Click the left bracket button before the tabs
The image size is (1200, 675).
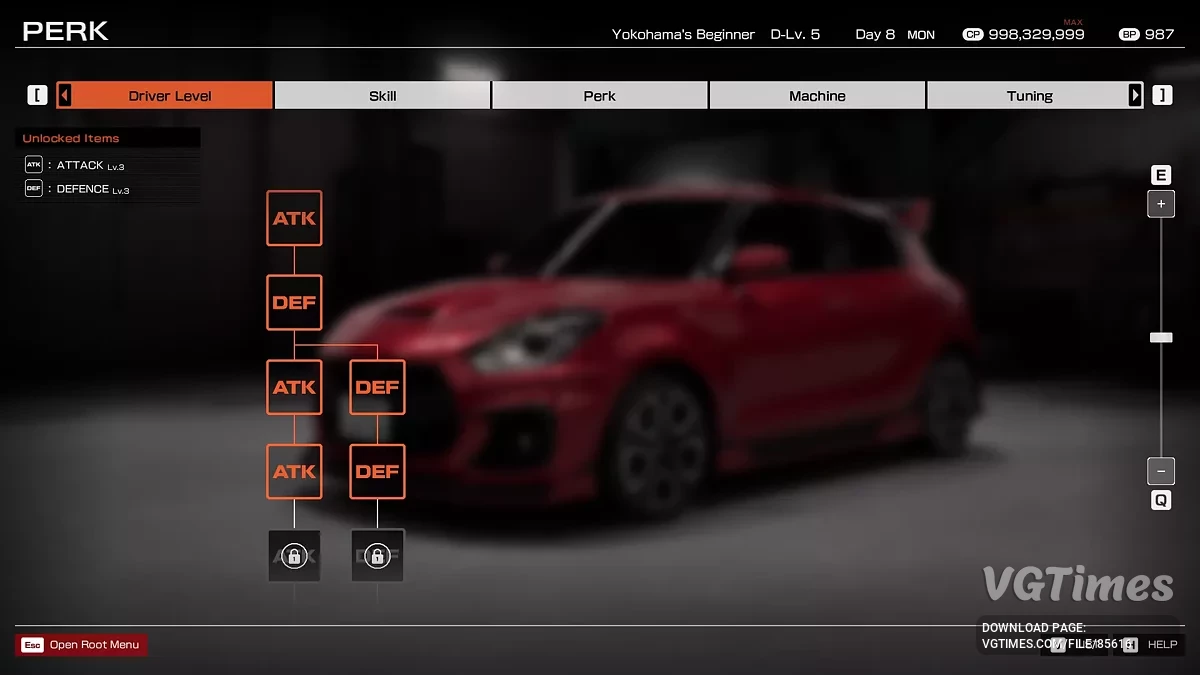[37, 94]
